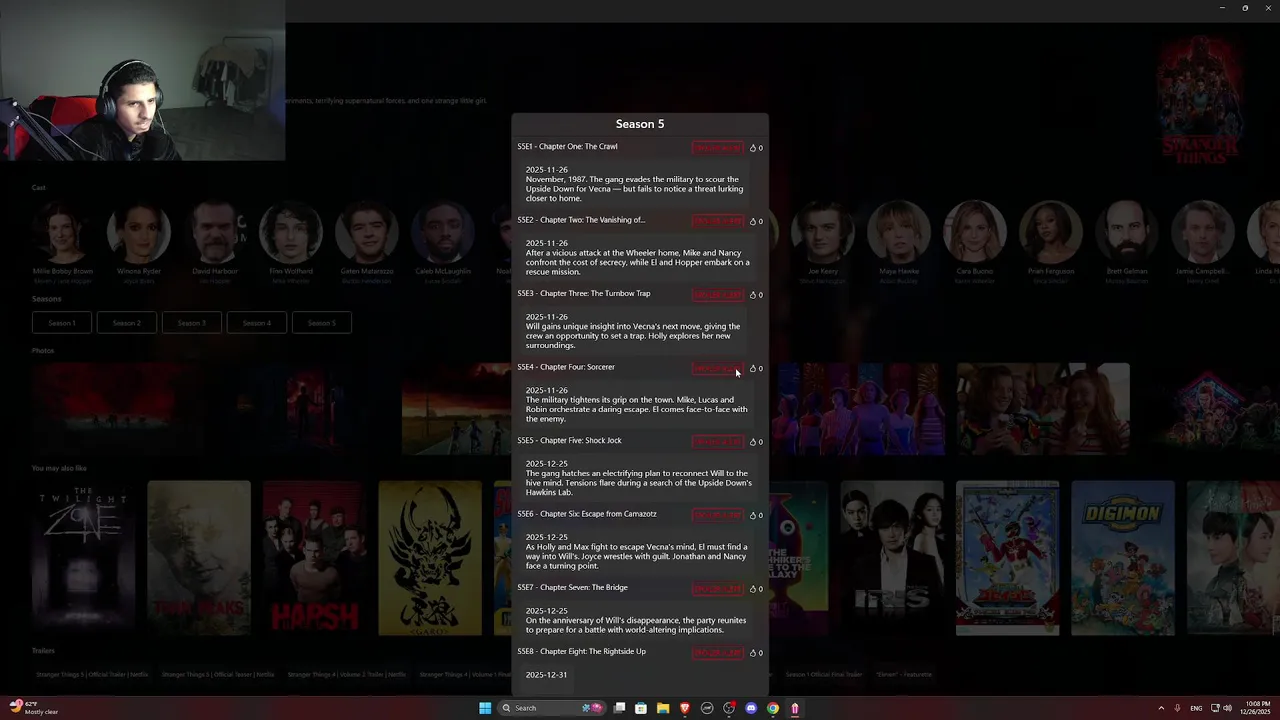1280x720 pixels.
Task: Select the Season 4 button
Action: (257, 323)
